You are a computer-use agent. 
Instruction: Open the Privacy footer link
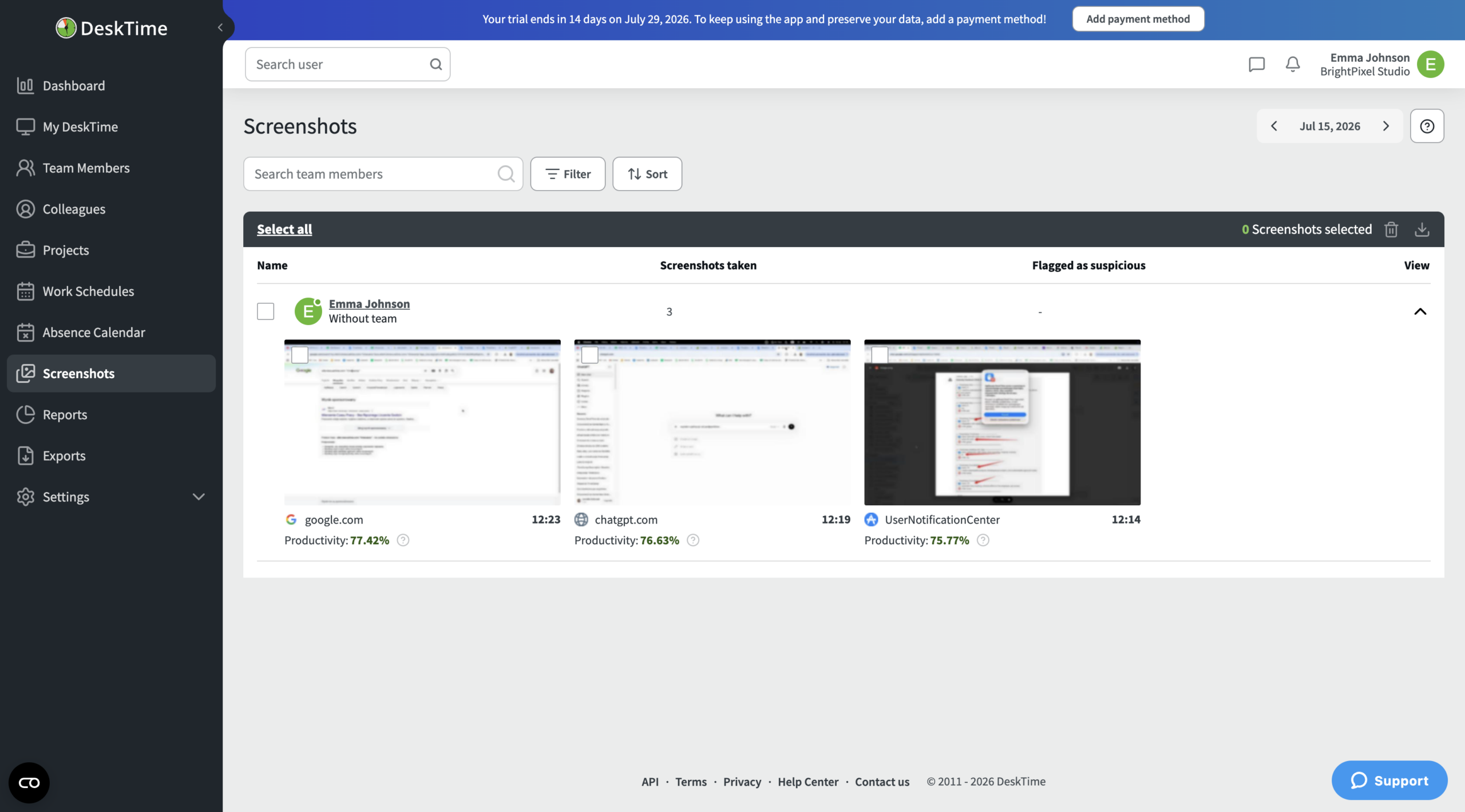click(742, 782)
